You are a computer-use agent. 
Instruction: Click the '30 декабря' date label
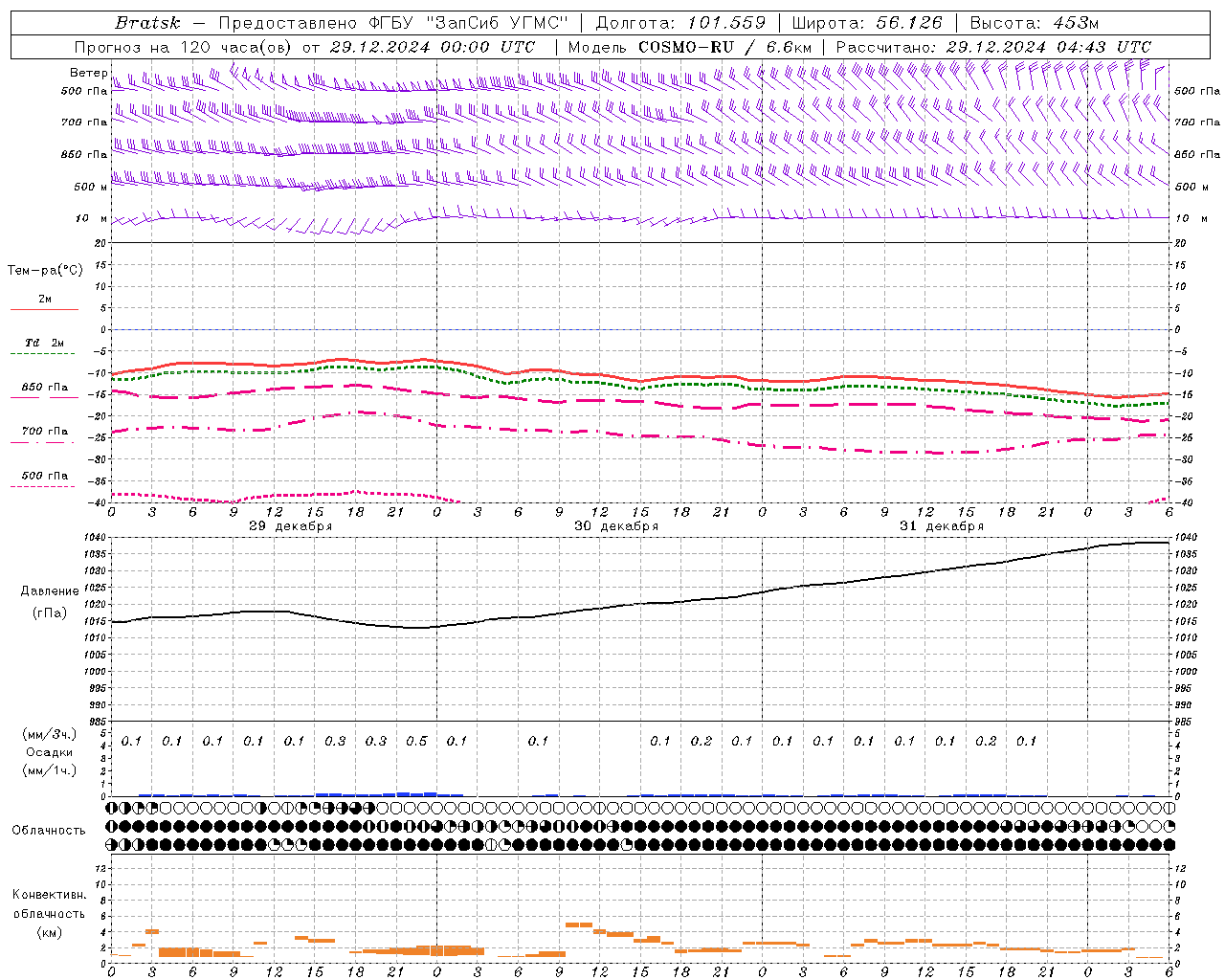pos(616,526)
